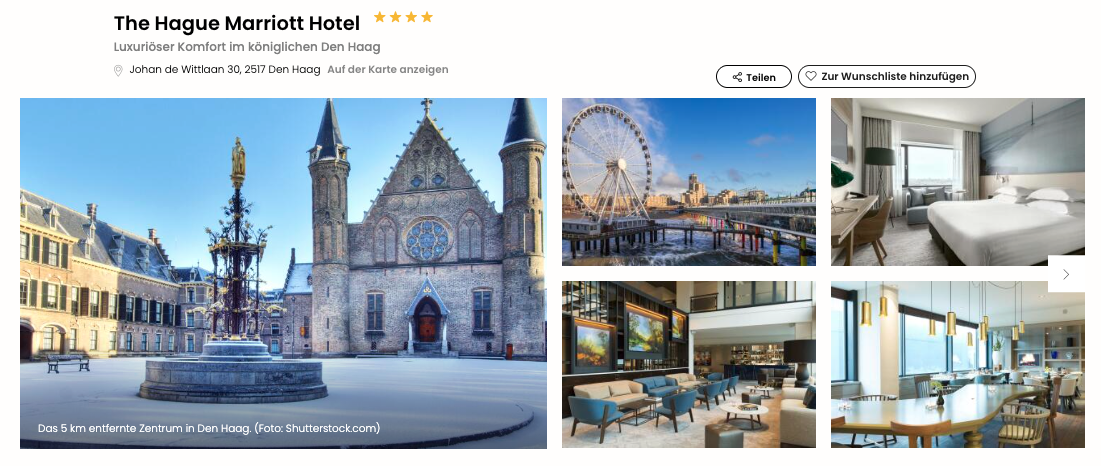
Task: Click the location pin icon beside address
Action: (x=118, y=70)
